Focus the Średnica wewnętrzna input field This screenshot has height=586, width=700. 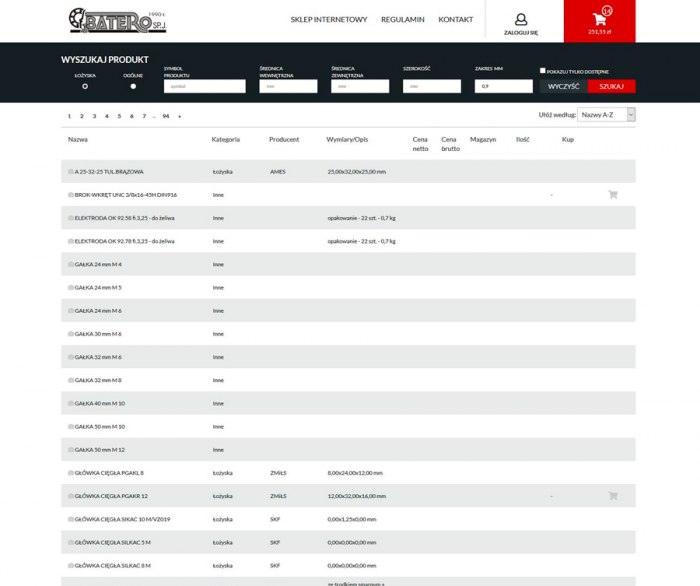tap(288, 86)
